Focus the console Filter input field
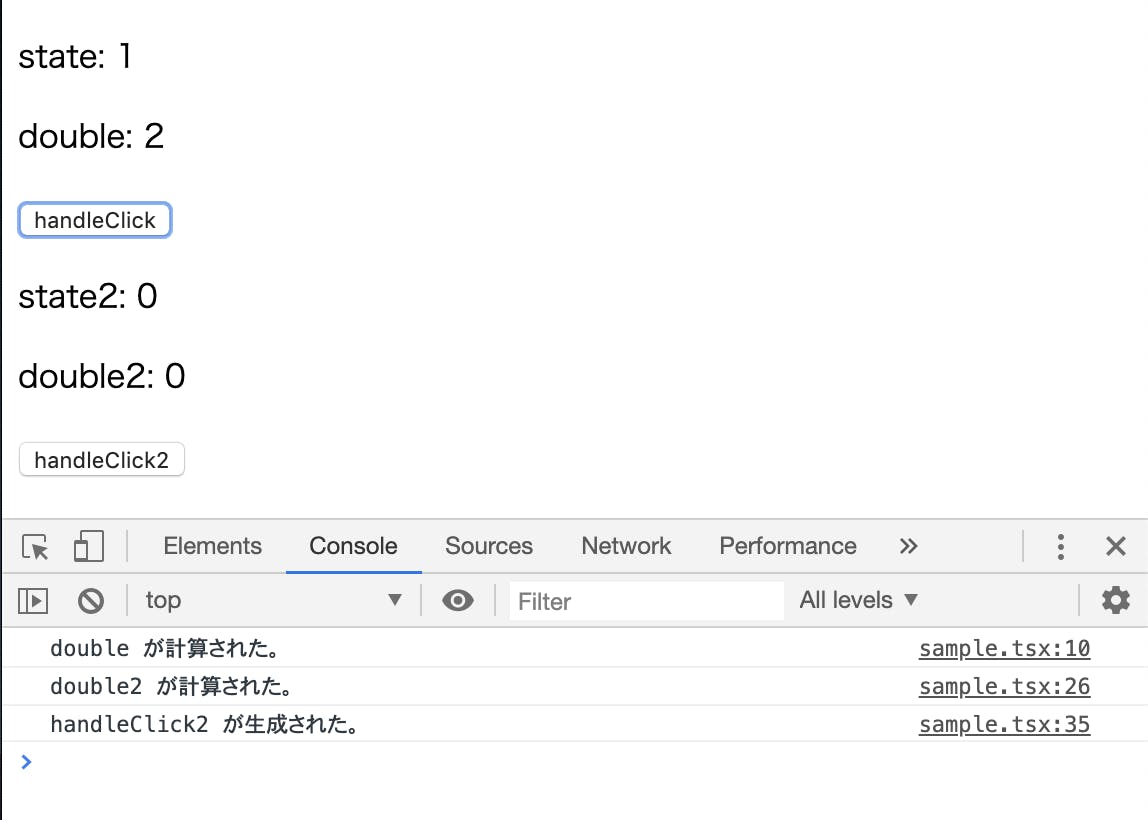 point(646,600)
